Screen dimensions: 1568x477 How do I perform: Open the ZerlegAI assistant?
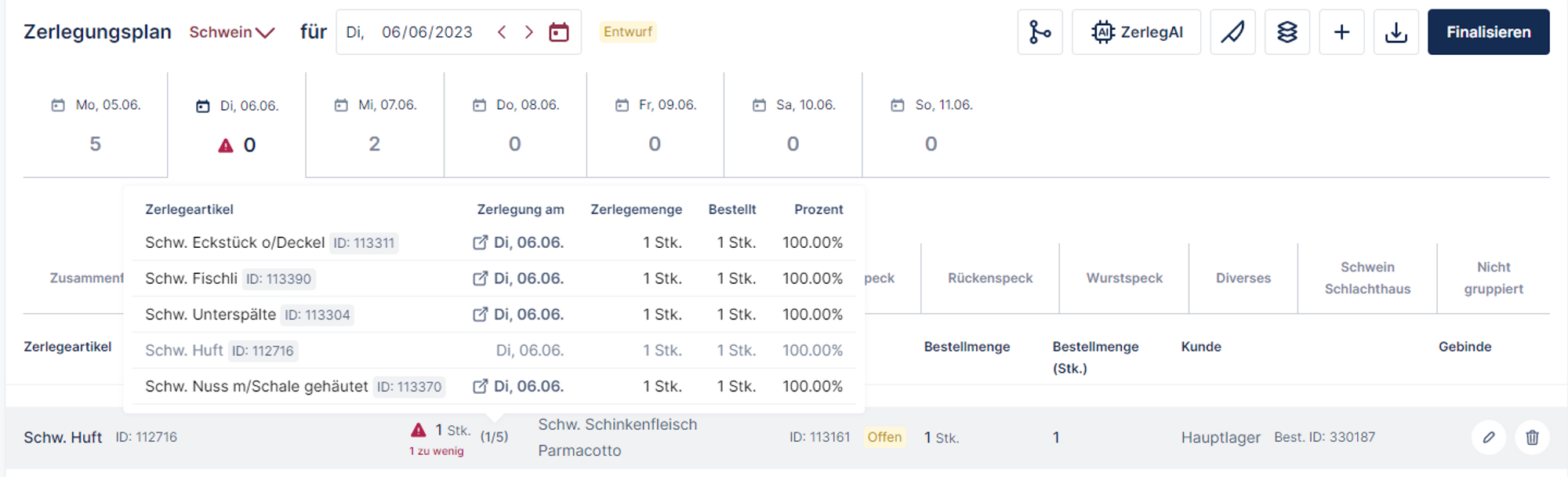[1136, 32]
